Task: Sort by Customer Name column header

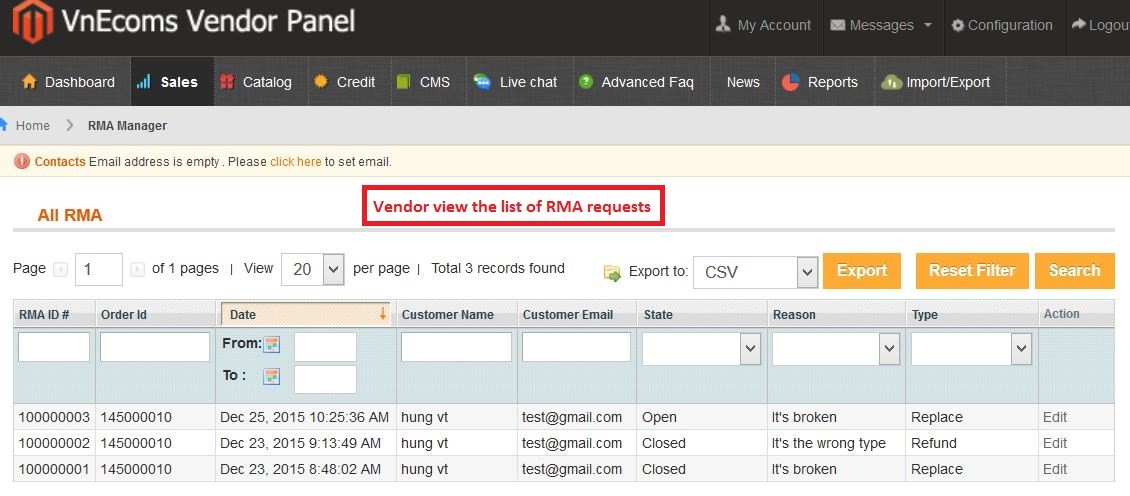Action: pos(448,314)
